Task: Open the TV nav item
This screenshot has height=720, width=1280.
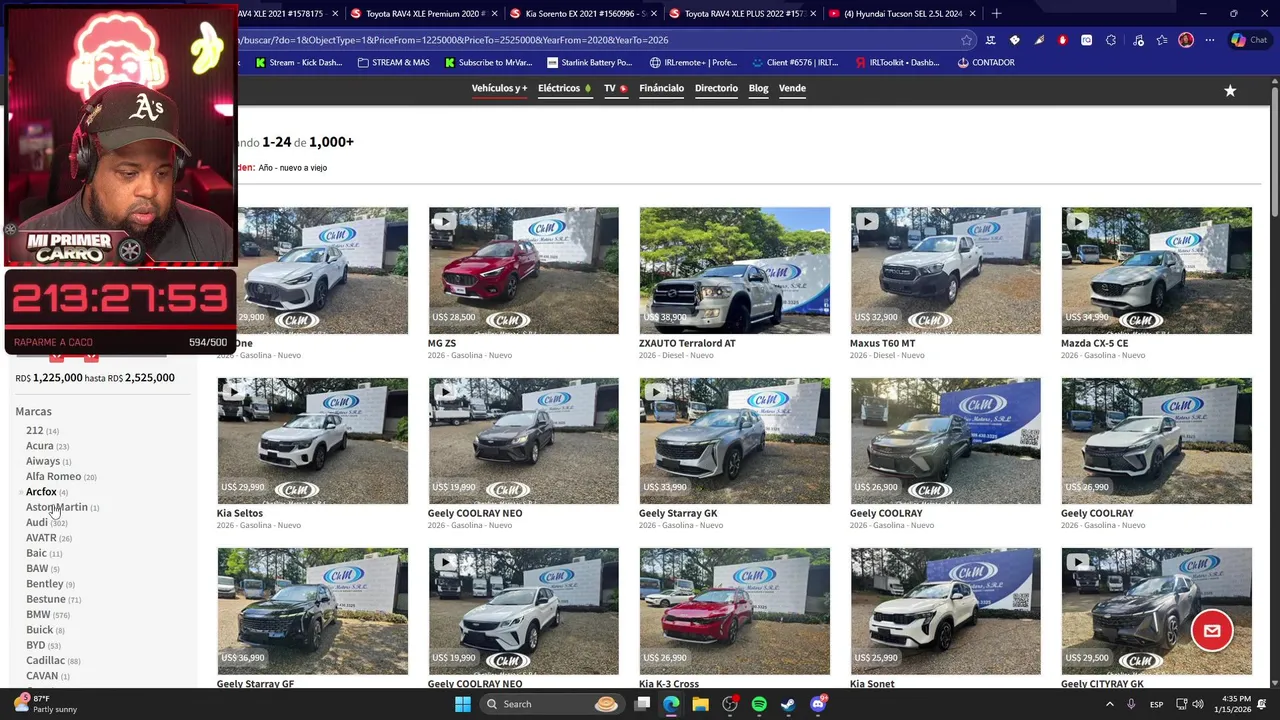Action: click(615, 88)
